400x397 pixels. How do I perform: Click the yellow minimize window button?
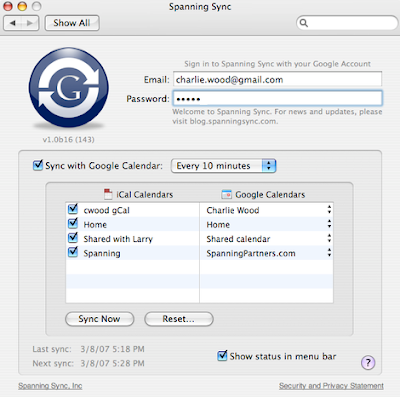(22, 6)
